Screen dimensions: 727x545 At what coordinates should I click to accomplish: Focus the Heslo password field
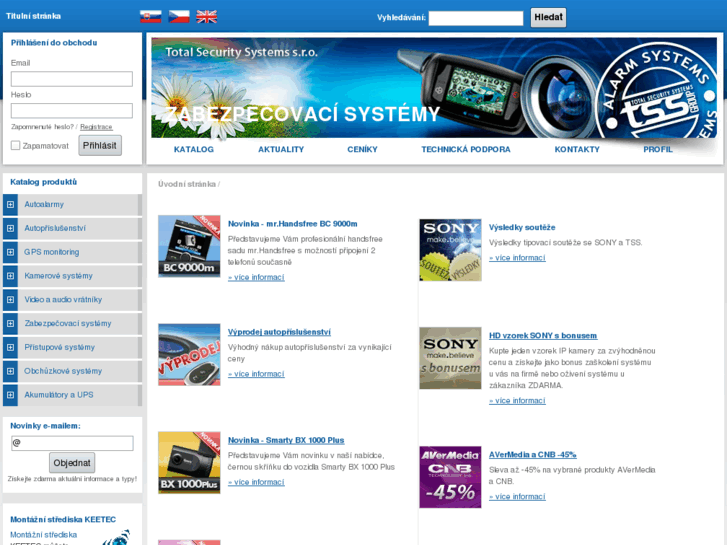tap(72, 111)
